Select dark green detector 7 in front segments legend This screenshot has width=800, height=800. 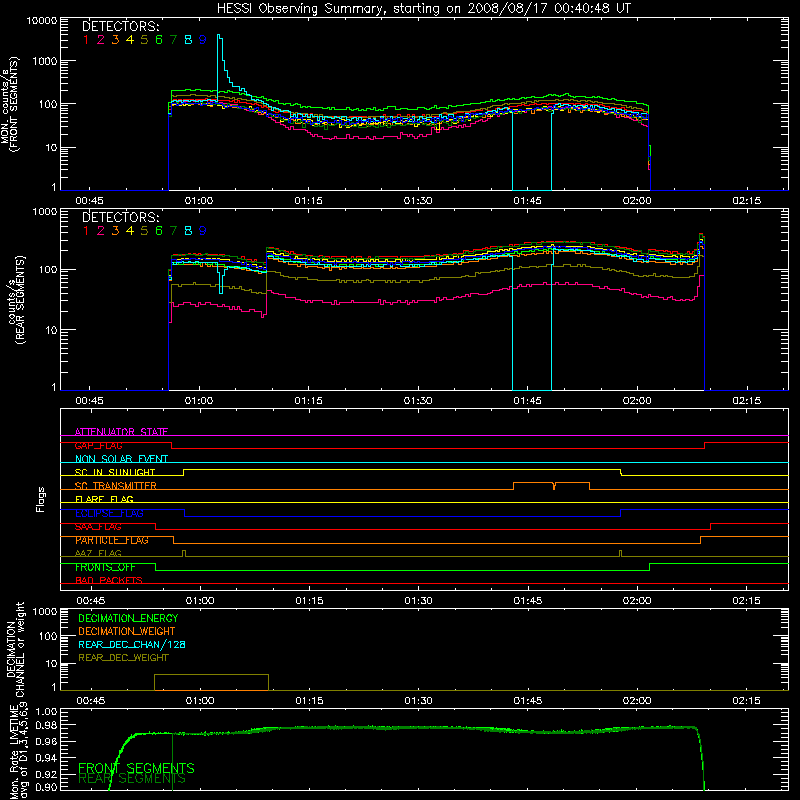[173, 40]
